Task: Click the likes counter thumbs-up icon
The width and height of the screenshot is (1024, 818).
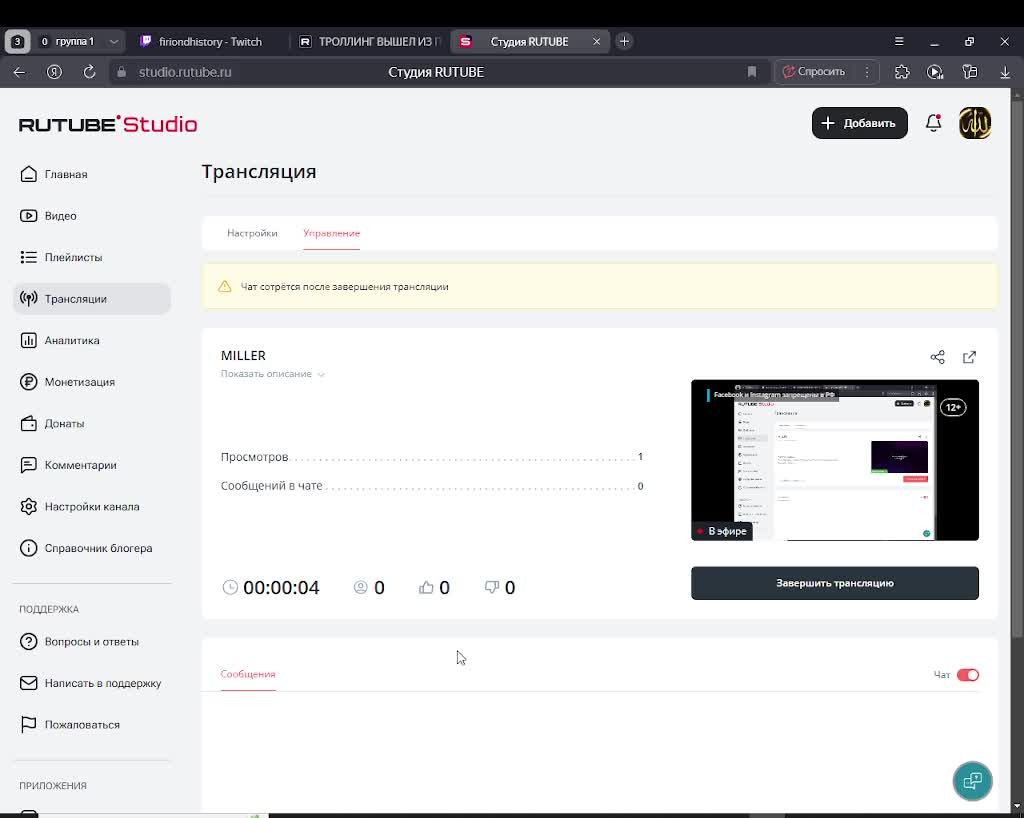Action: [x=426, y=588]
